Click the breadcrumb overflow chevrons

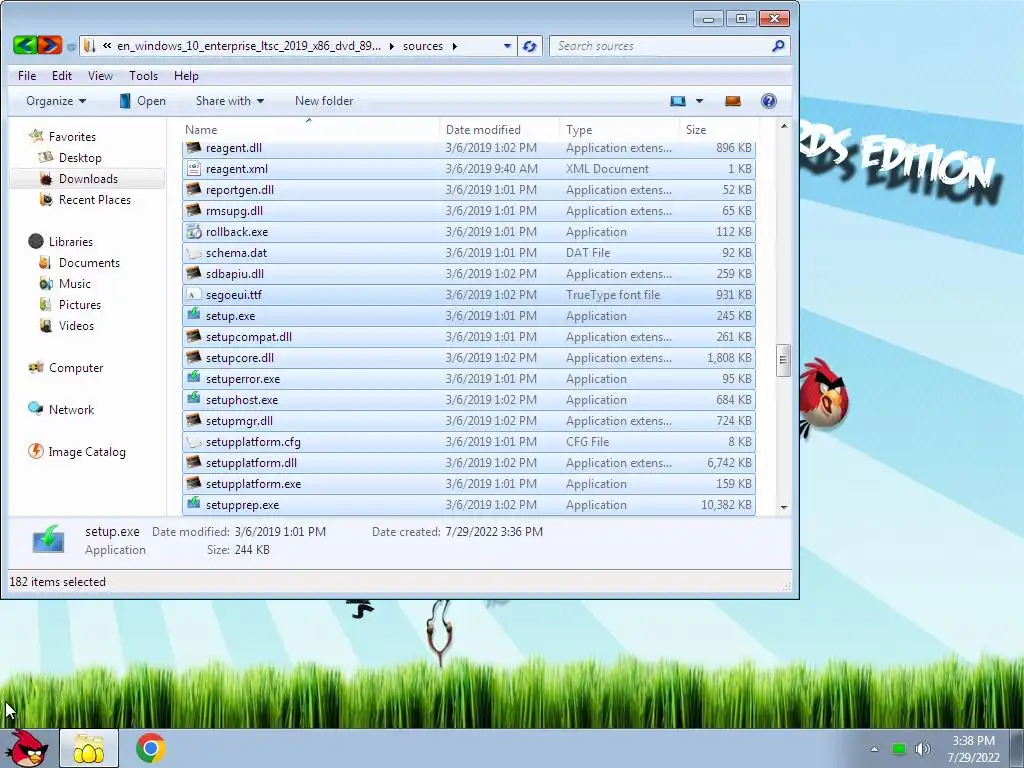(x=107, y=46)
